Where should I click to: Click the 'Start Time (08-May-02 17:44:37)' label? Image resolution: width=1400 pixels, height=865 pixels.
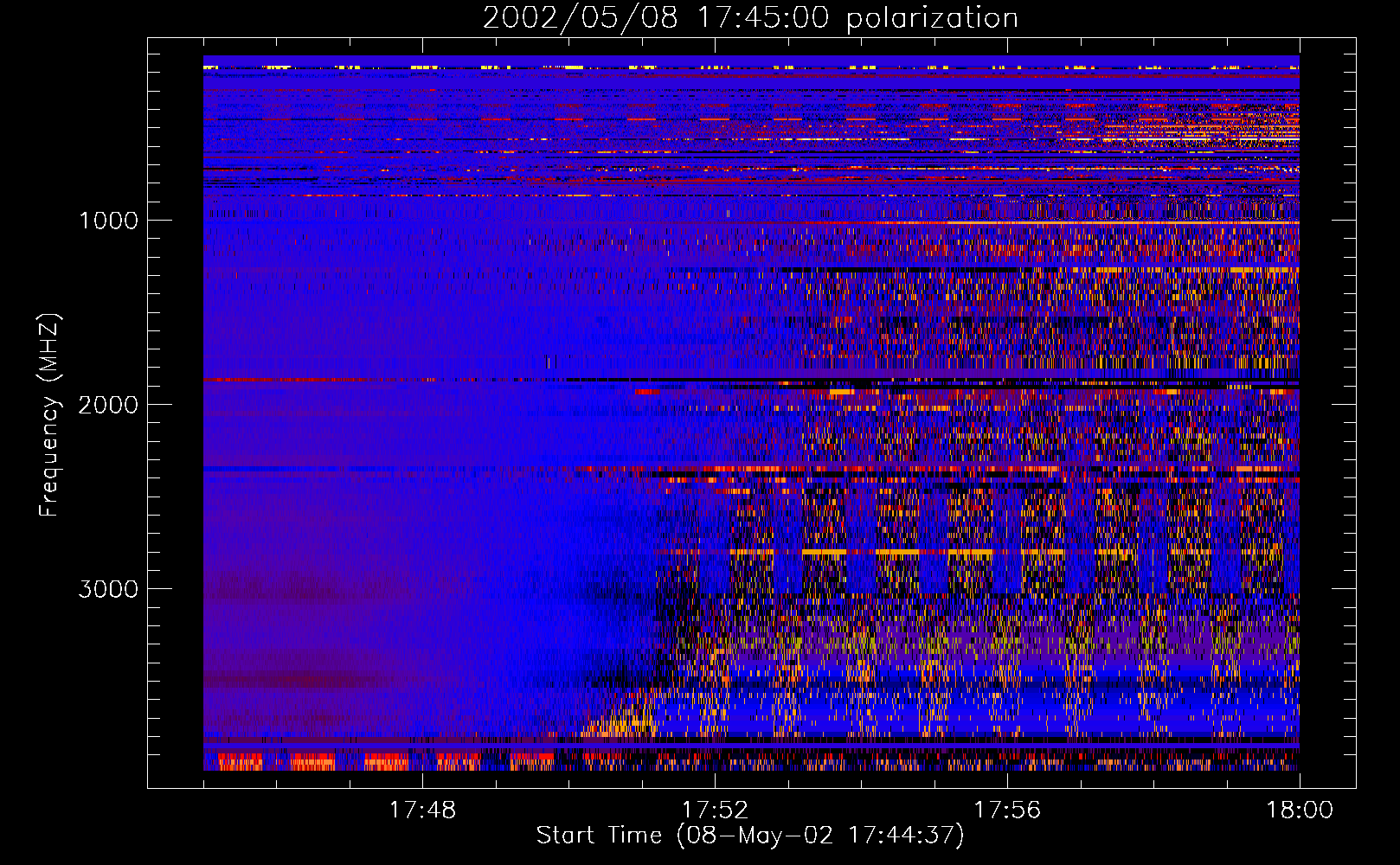pyautogui.click(x=750, y=836)
